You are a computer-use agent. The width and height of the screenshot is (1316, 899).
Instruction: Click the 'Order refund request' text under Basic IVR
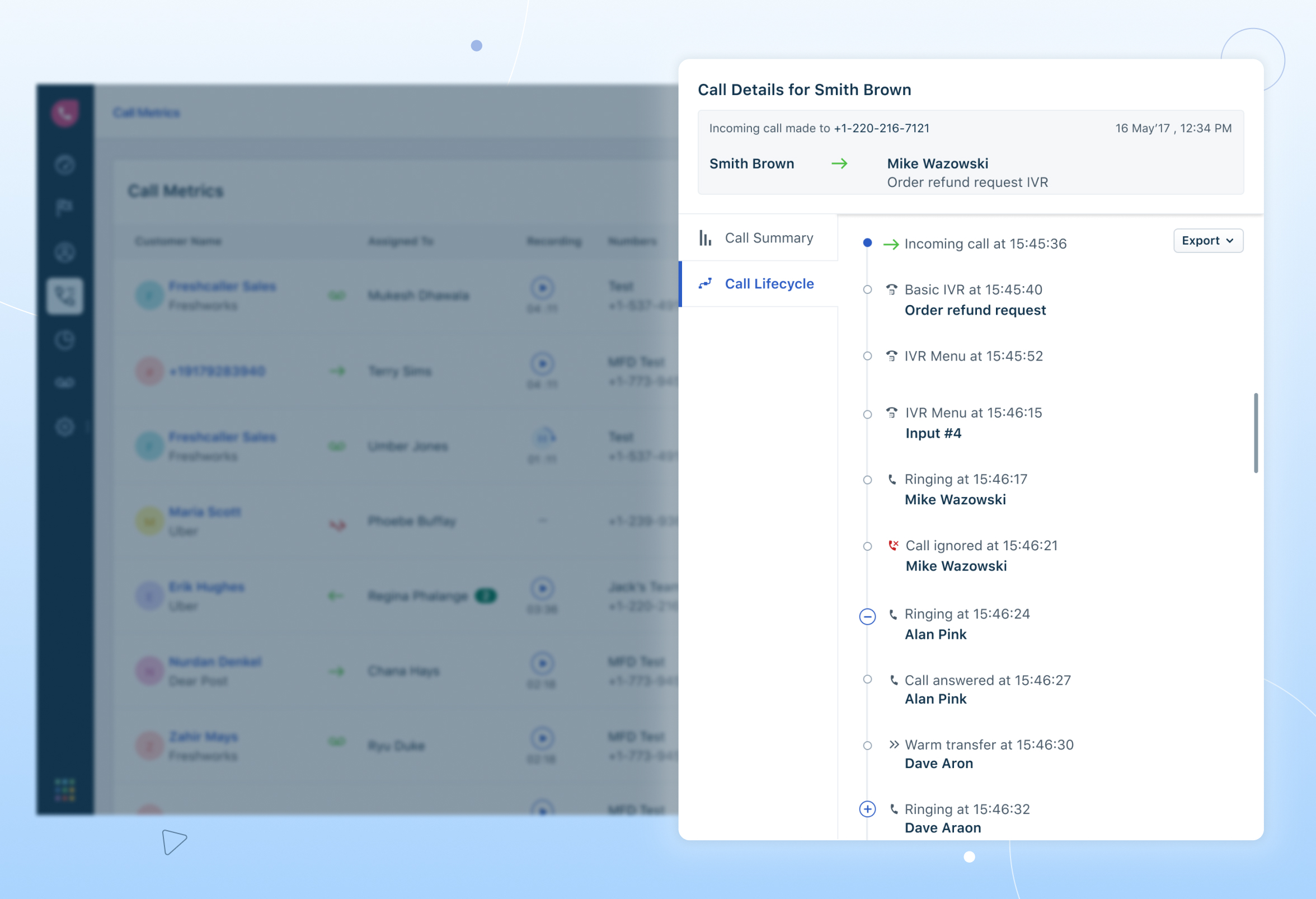pyautogui.click(x=975, y=311)
